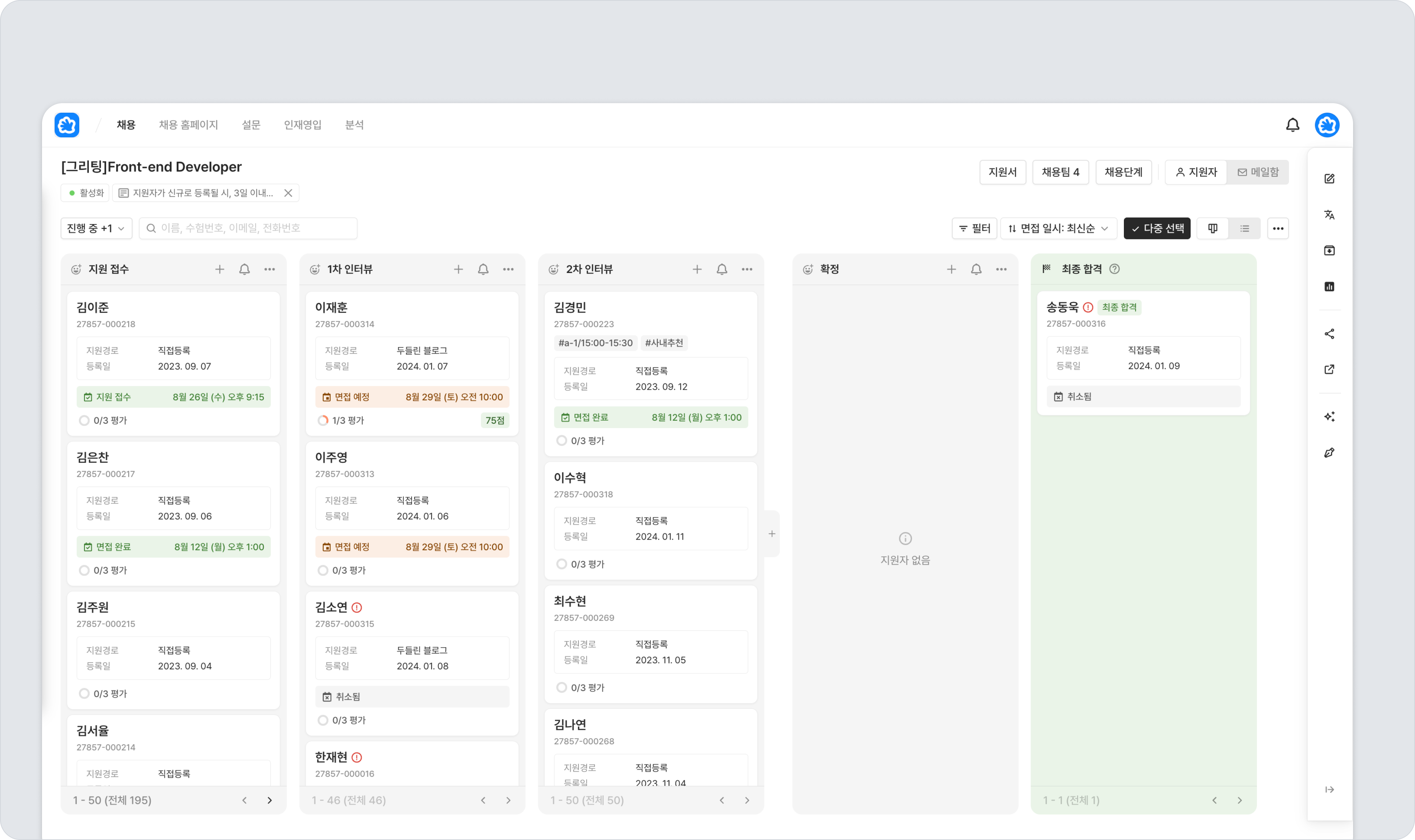Click the 채용단계 button
1415x840 pixels.
[x=1123, y=172]
